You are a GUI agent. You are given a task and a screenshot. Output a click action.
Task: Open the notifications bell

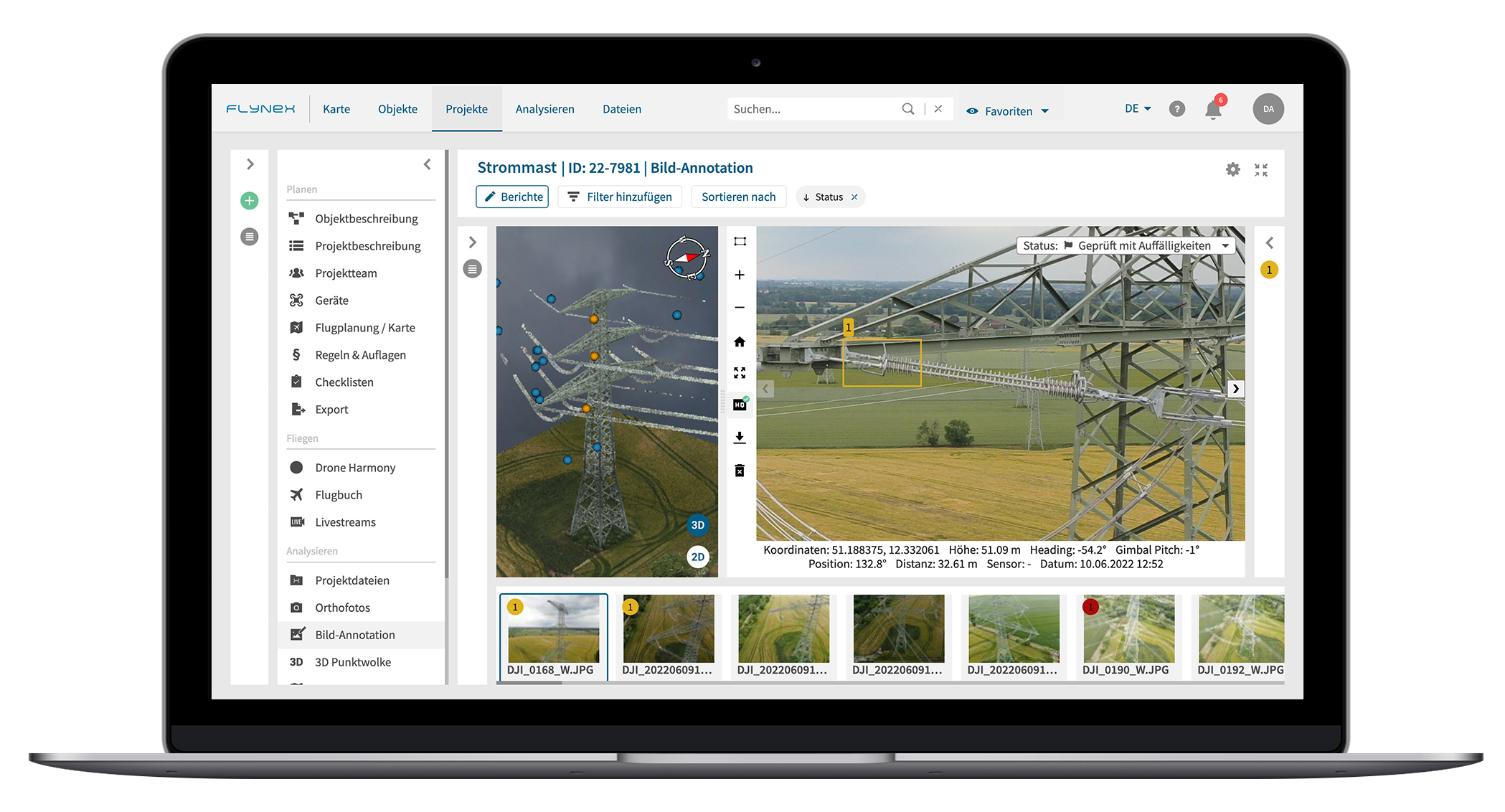tap(1213, 110)
